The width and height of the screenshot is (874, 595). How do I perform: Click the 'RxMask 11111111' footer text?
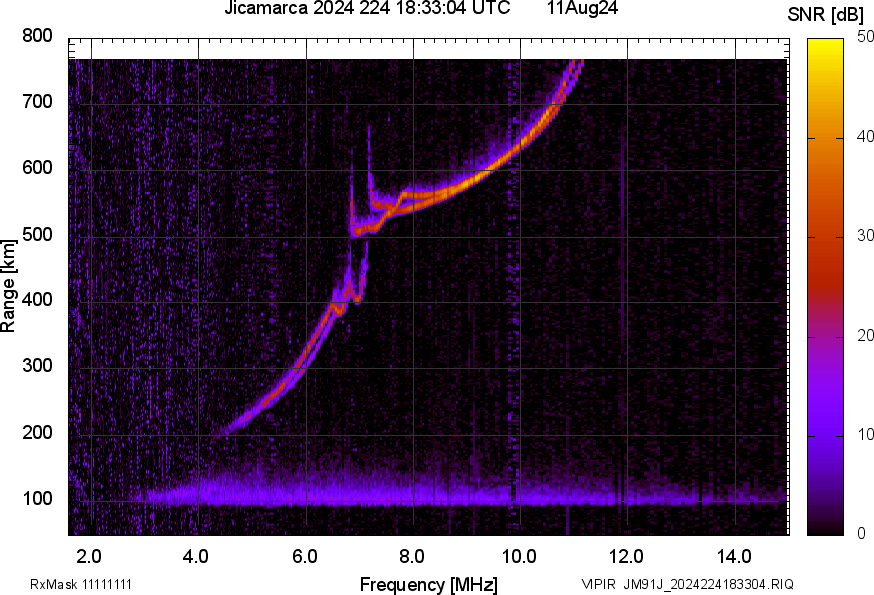(x=81, y=584)
